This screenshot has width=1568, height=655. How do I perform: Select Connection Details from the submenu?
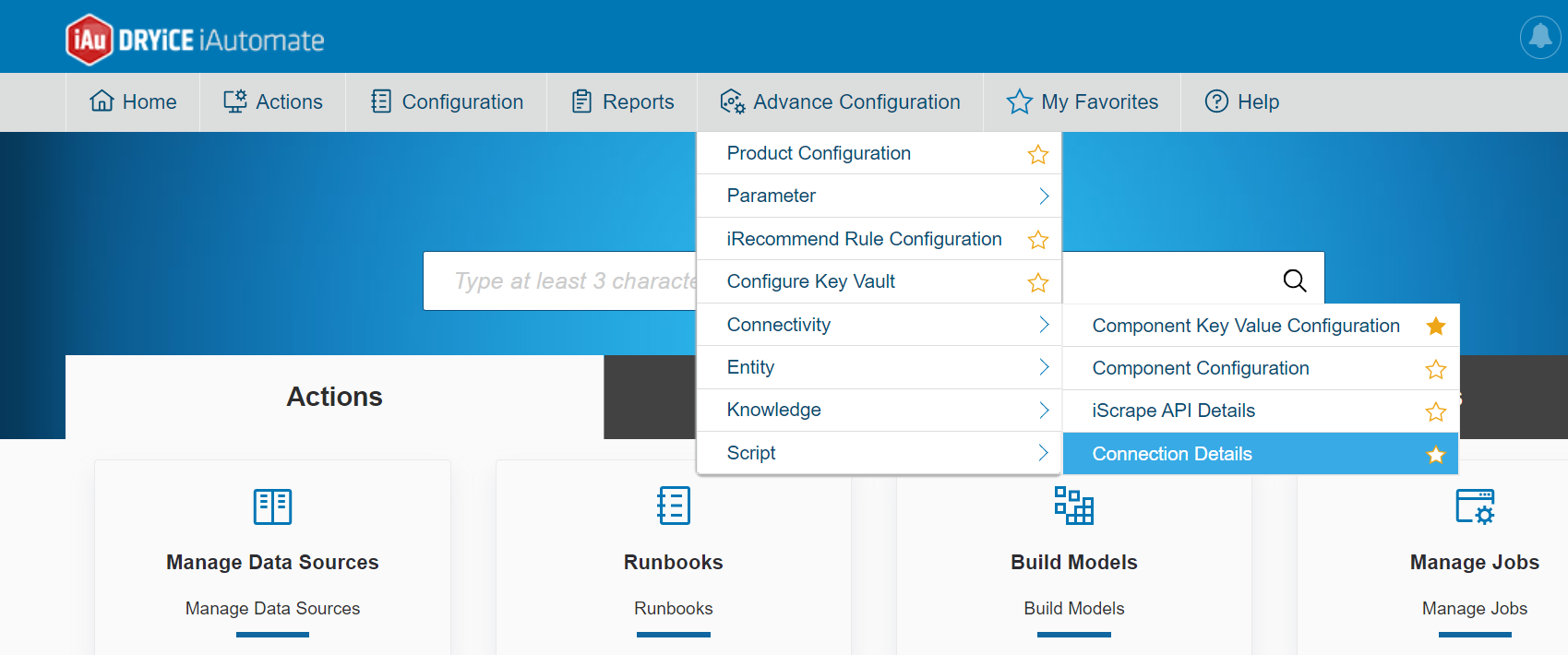1172,454
